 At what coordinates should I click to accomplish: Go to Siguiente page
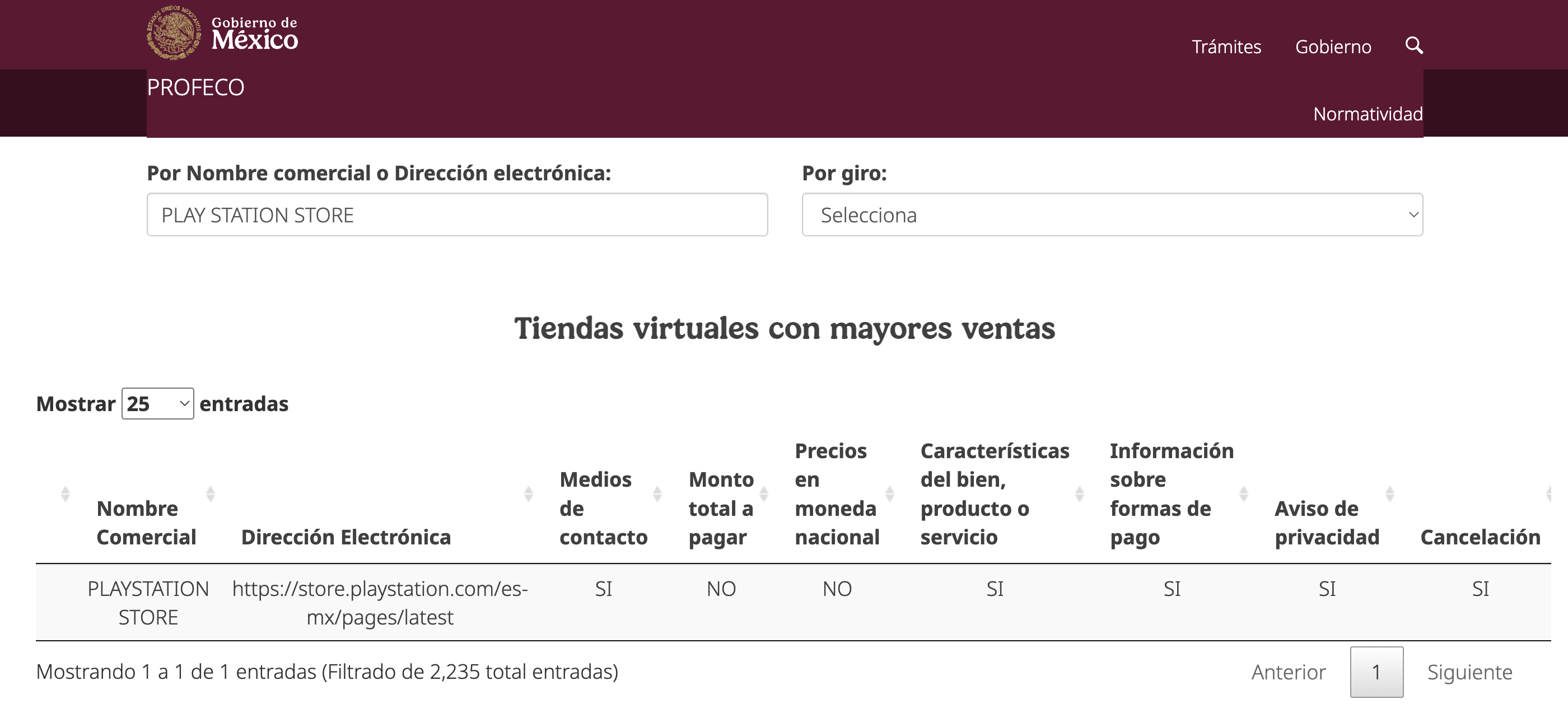[1469, 672]
